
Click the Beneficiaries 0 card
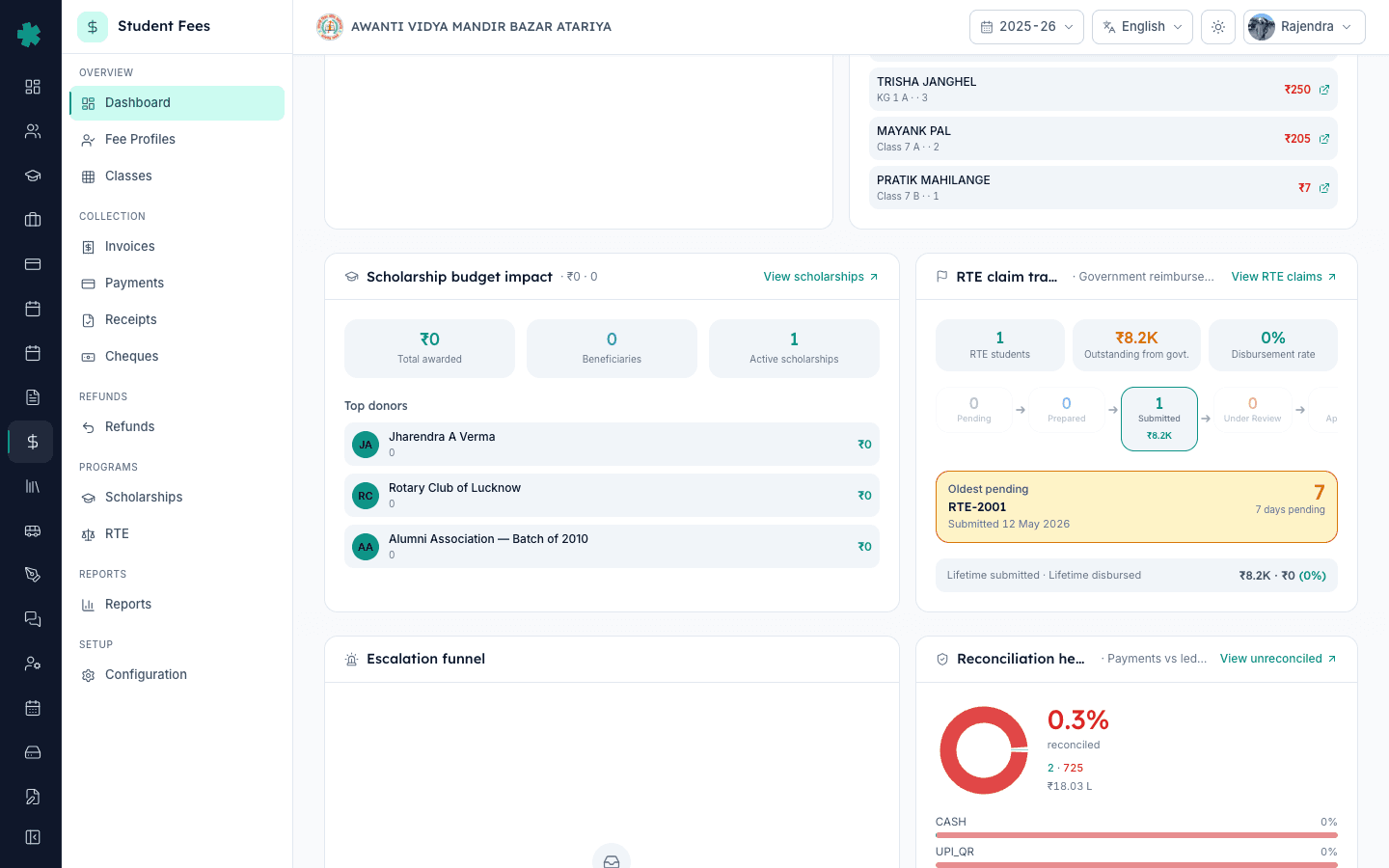click(612, 348)
